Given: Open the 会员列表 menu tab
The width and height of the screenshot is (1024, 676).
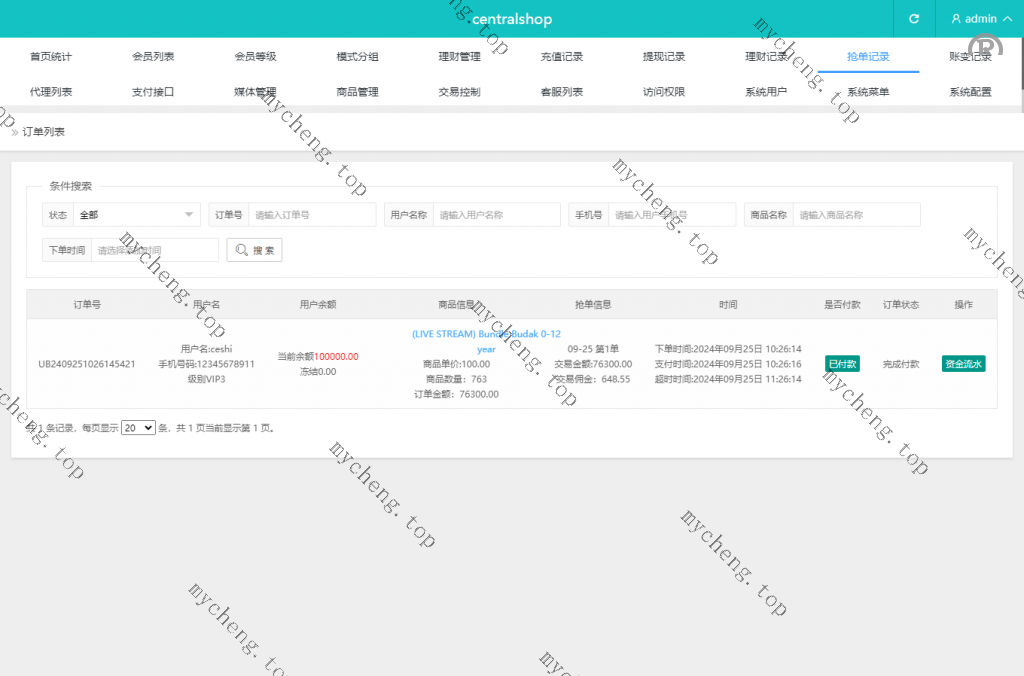Looking at the screenshot, I should click(x=153, y=57).
